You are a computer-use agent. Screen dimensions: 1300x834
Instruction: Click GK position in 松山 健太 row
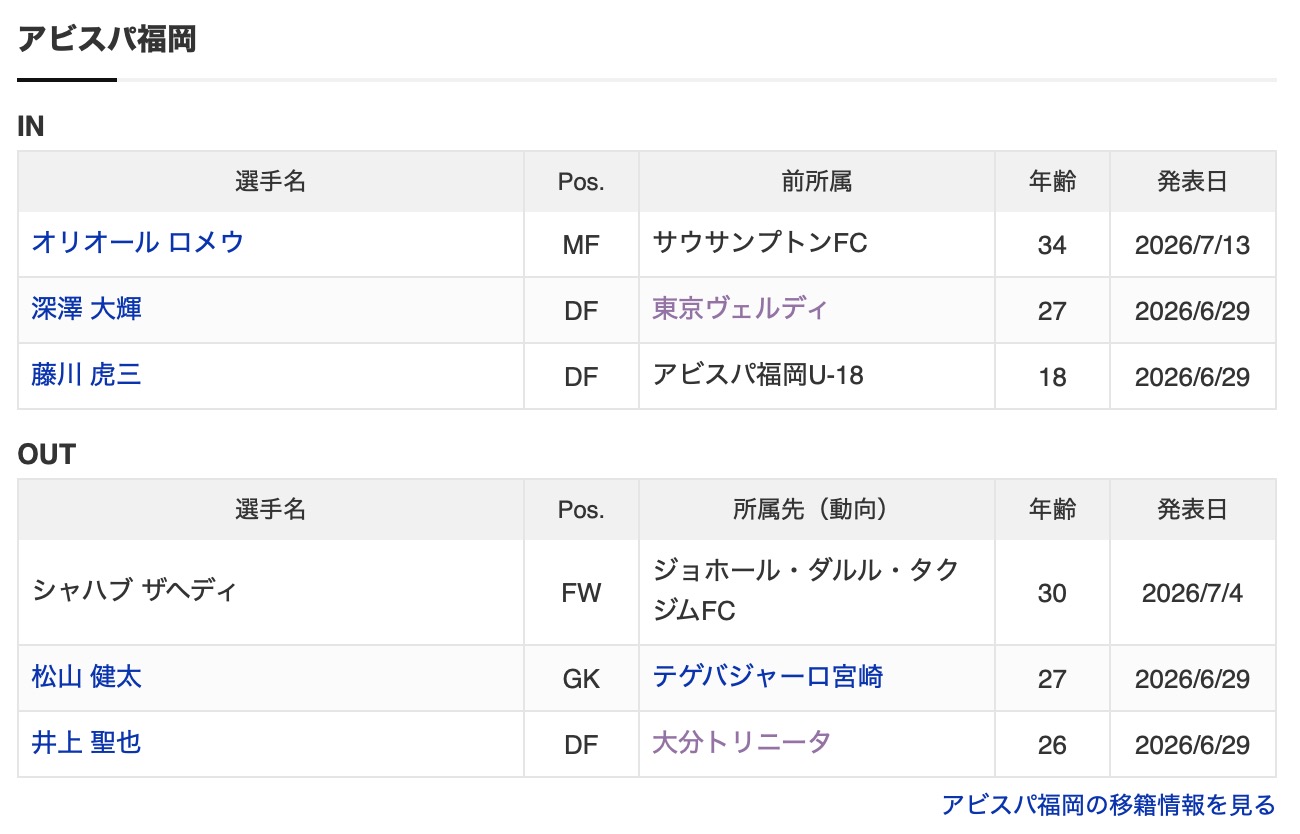(x=581, y=679)
